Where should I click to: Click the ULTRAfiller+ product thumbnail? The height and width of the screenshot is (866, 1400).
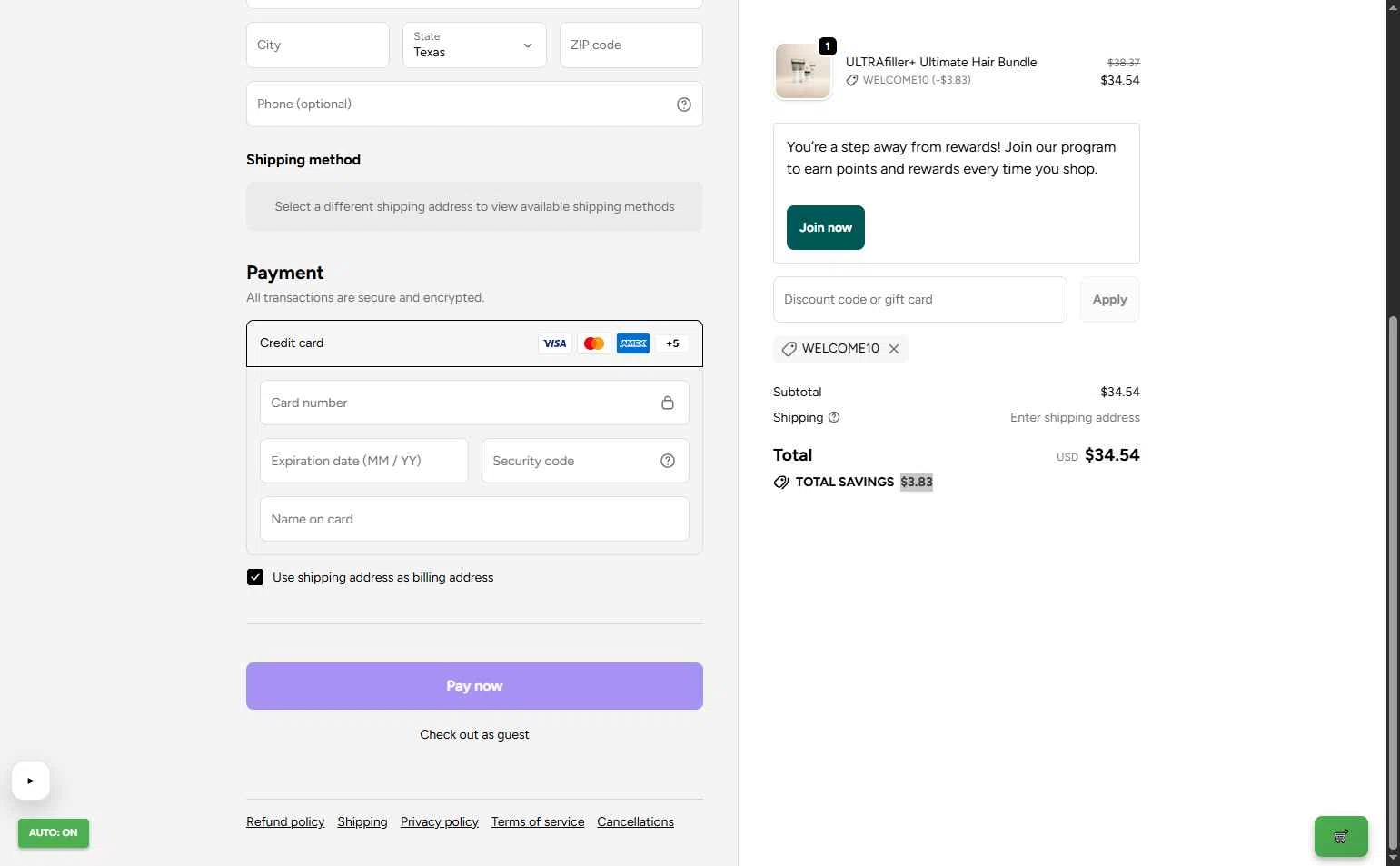803,71
